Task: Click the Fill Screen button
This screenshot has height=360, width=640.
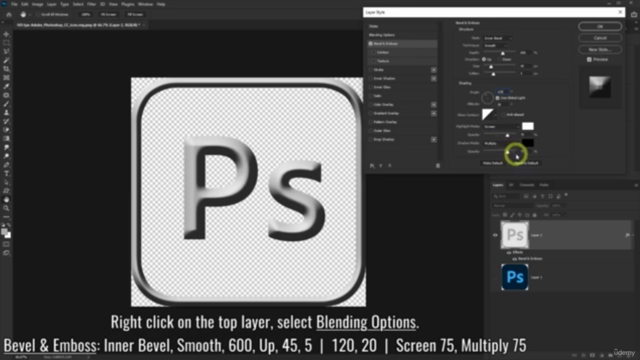Action: [135, 15]
